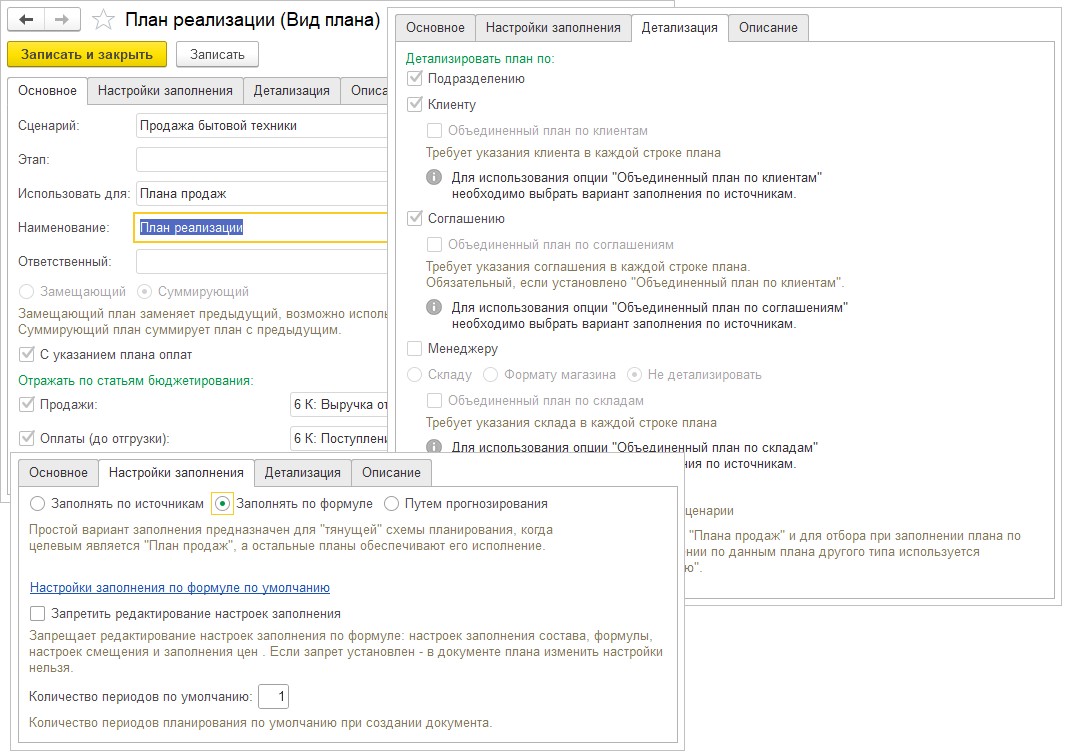Screen dimensions: 1076x752
Task: Select Детализация tab in upper right panel
Action: pos(679,27)
